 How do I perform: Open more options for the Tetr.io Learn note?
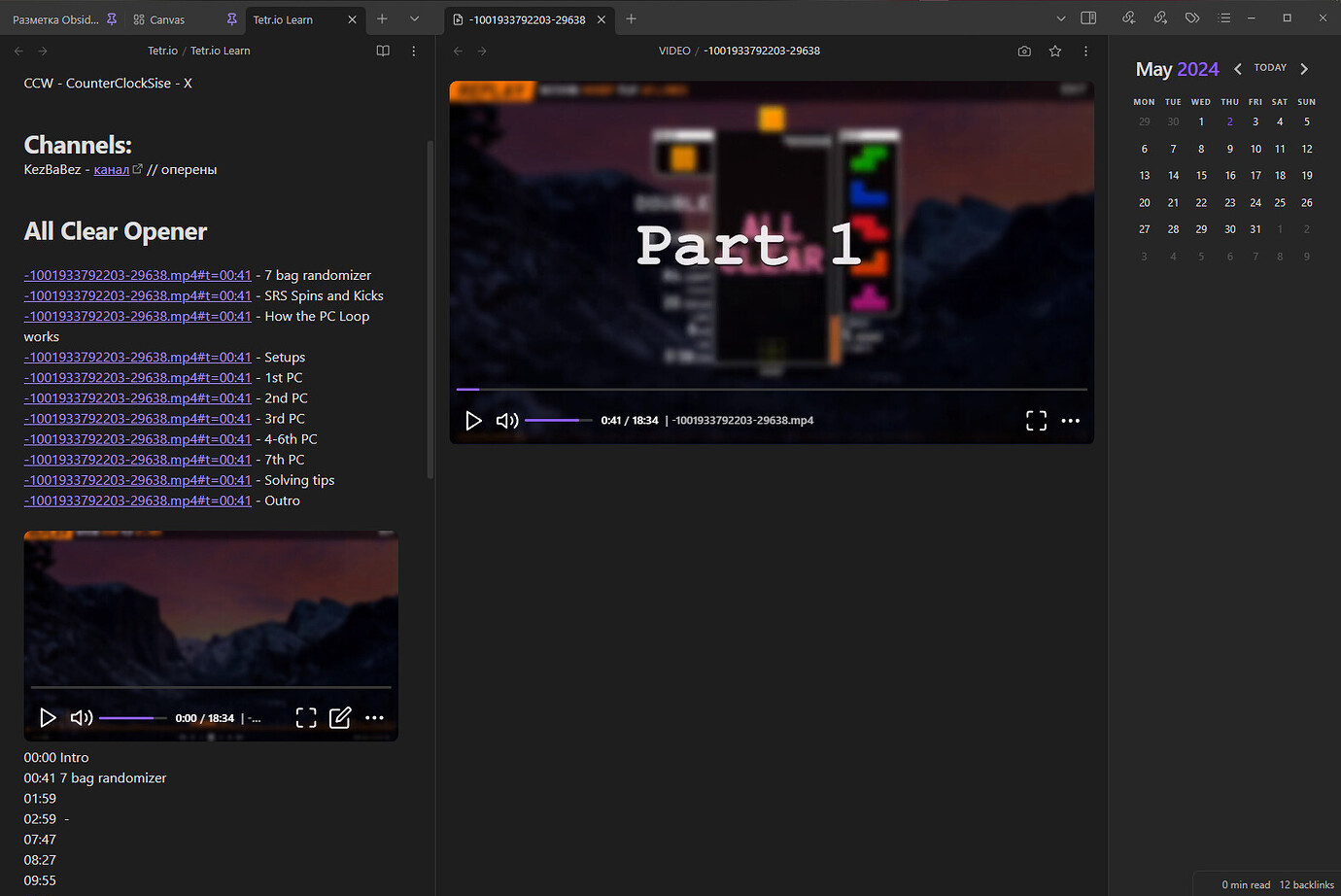click(414, 52)
